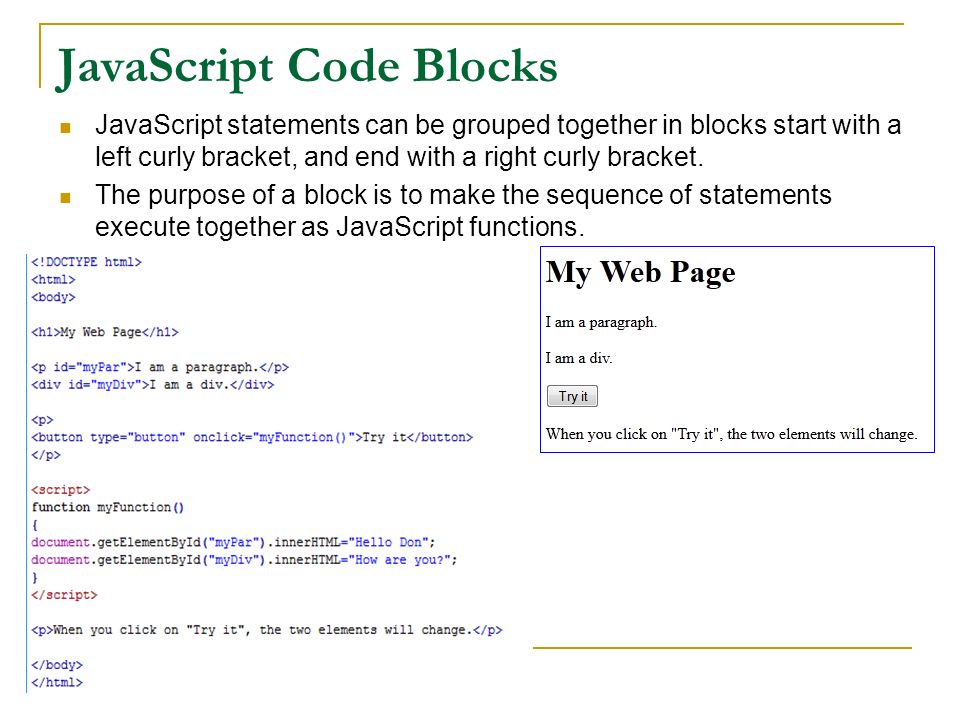
Task: Click the first bullet about grouped statements
Action: [498, 141]
